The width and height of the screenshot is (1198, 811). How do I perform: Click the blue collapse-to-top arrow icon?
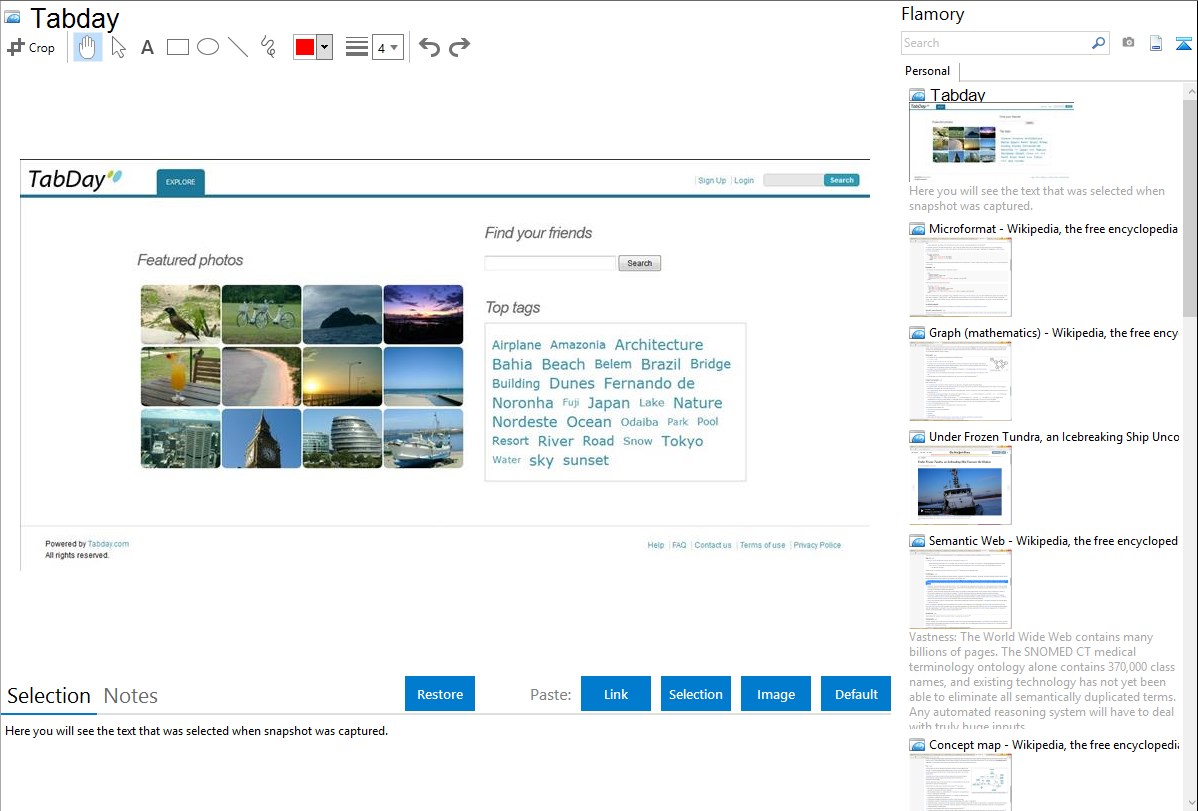coord(1183,43)
